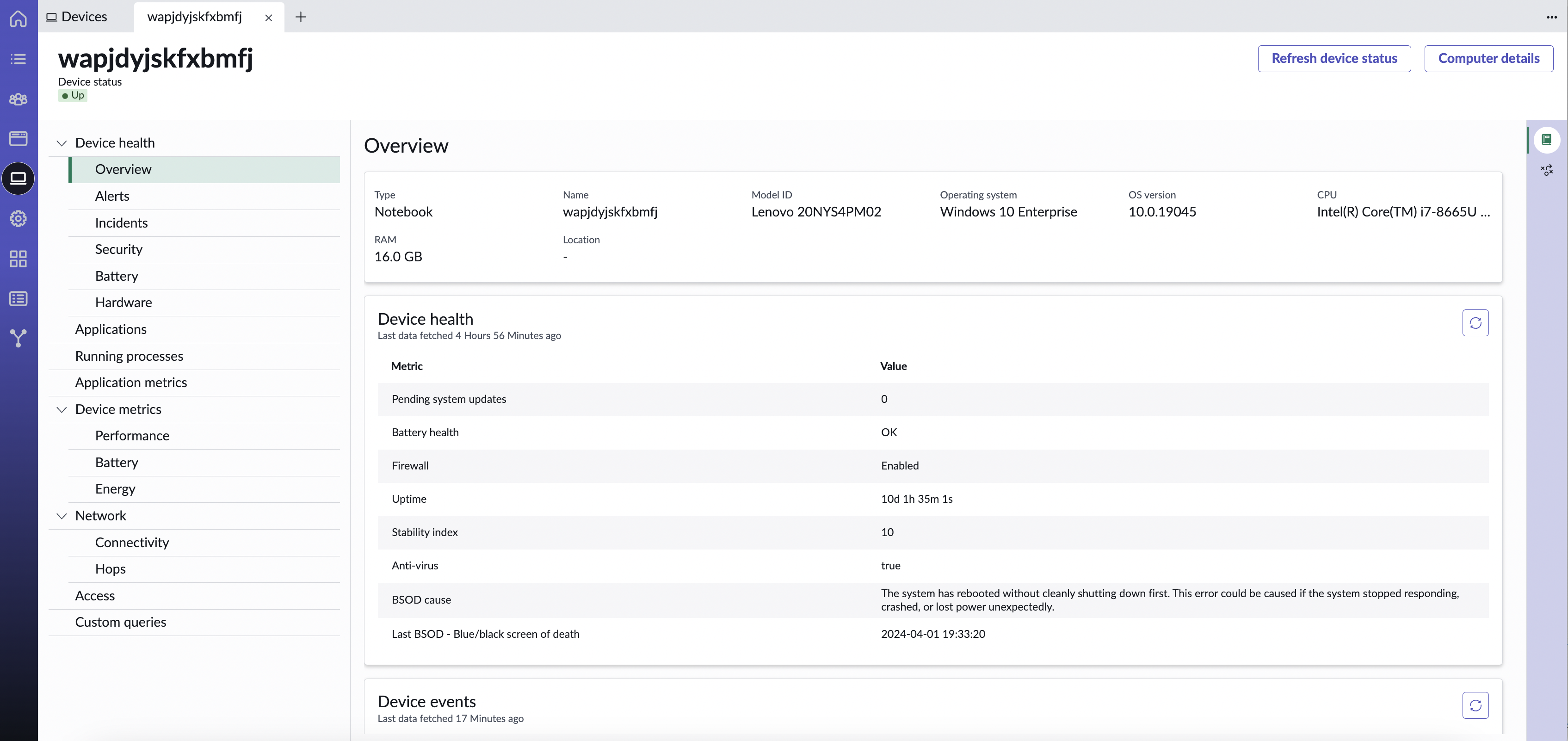Open the settings gear sidebar icon
Viewport: 1568px width, 741px height.
click(18, 219)
